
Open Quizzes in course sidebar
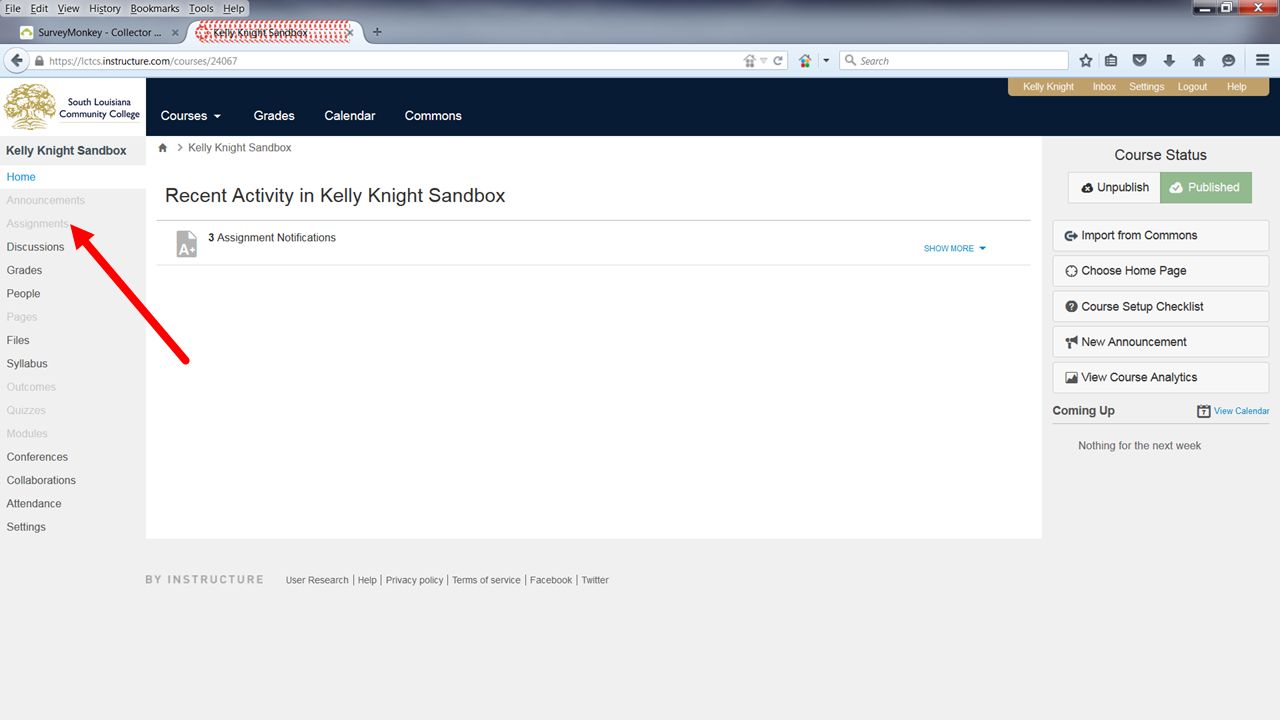[x=26, y=411]
